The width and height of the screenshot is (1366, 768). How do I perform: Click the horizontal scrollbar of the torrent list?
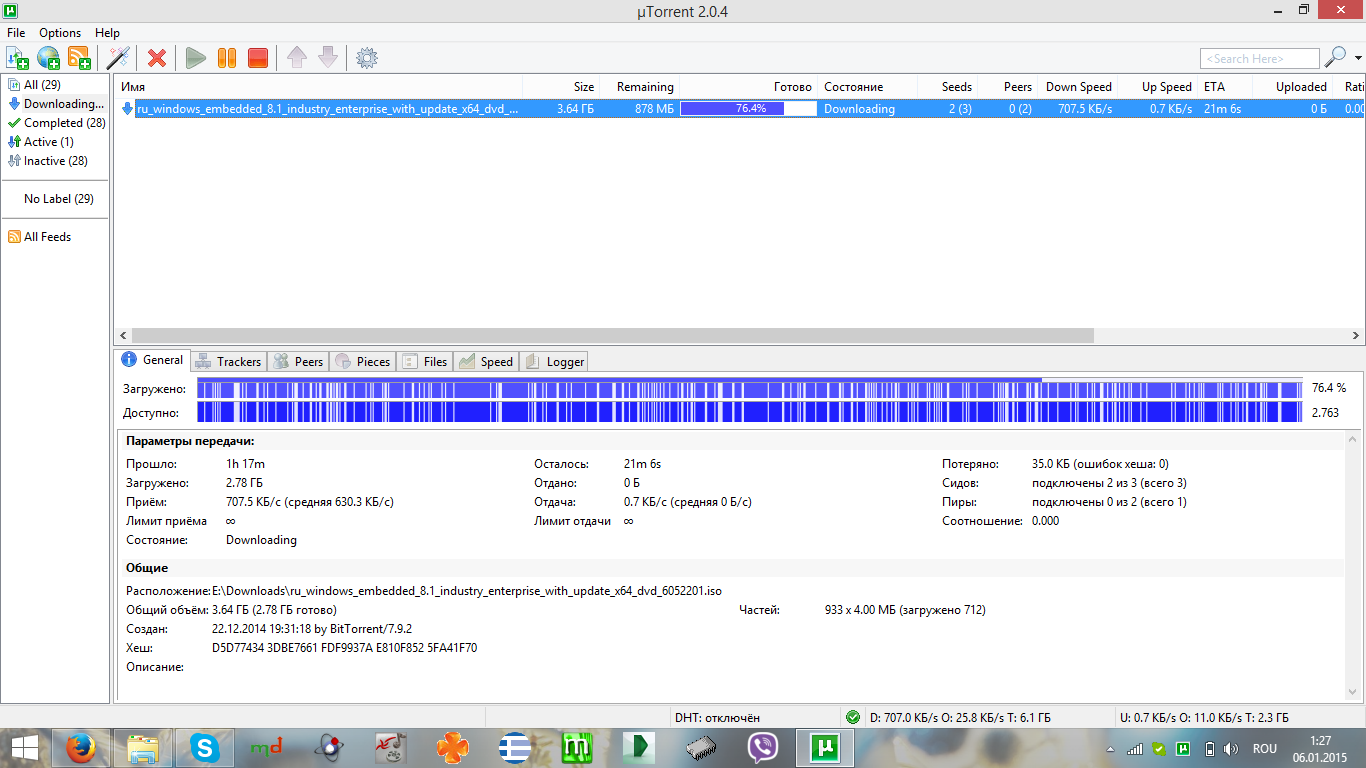pos(612,336)
